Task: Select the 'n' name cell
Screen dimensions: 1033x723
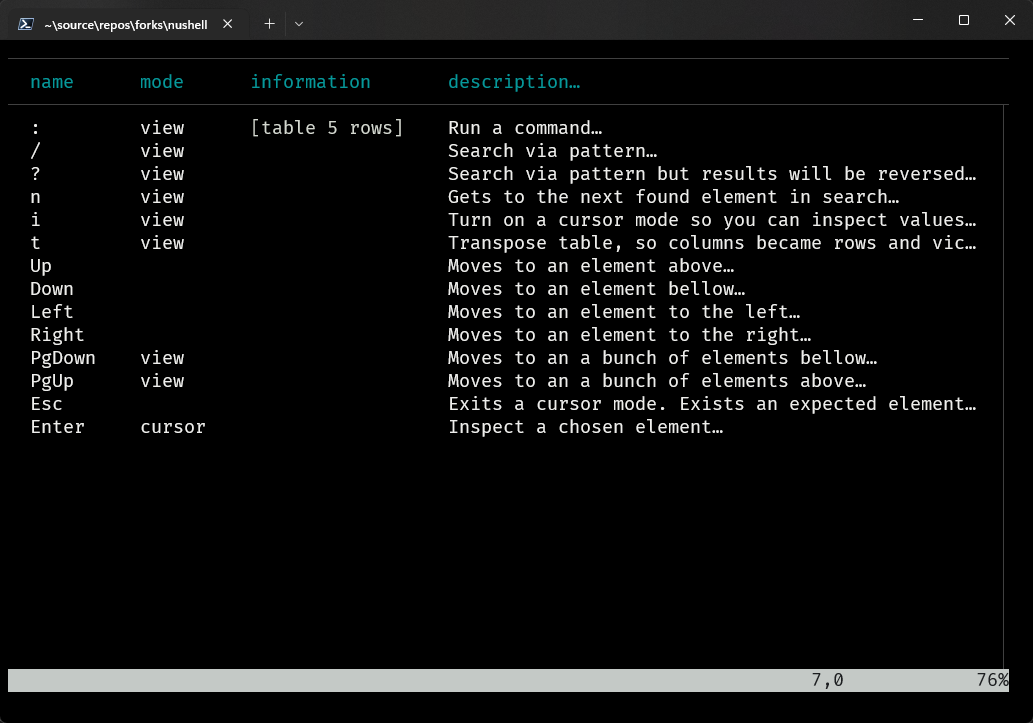Action: 36,197
